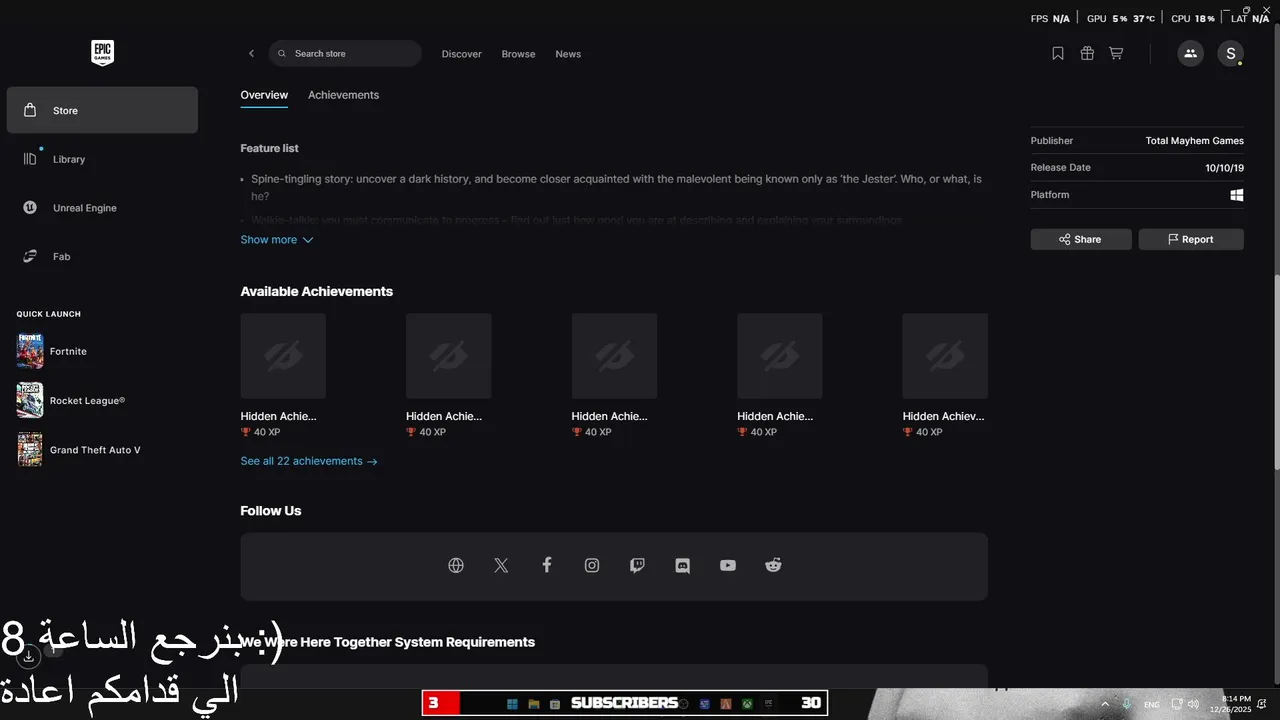Open the Discord social icon

(682, 565)
